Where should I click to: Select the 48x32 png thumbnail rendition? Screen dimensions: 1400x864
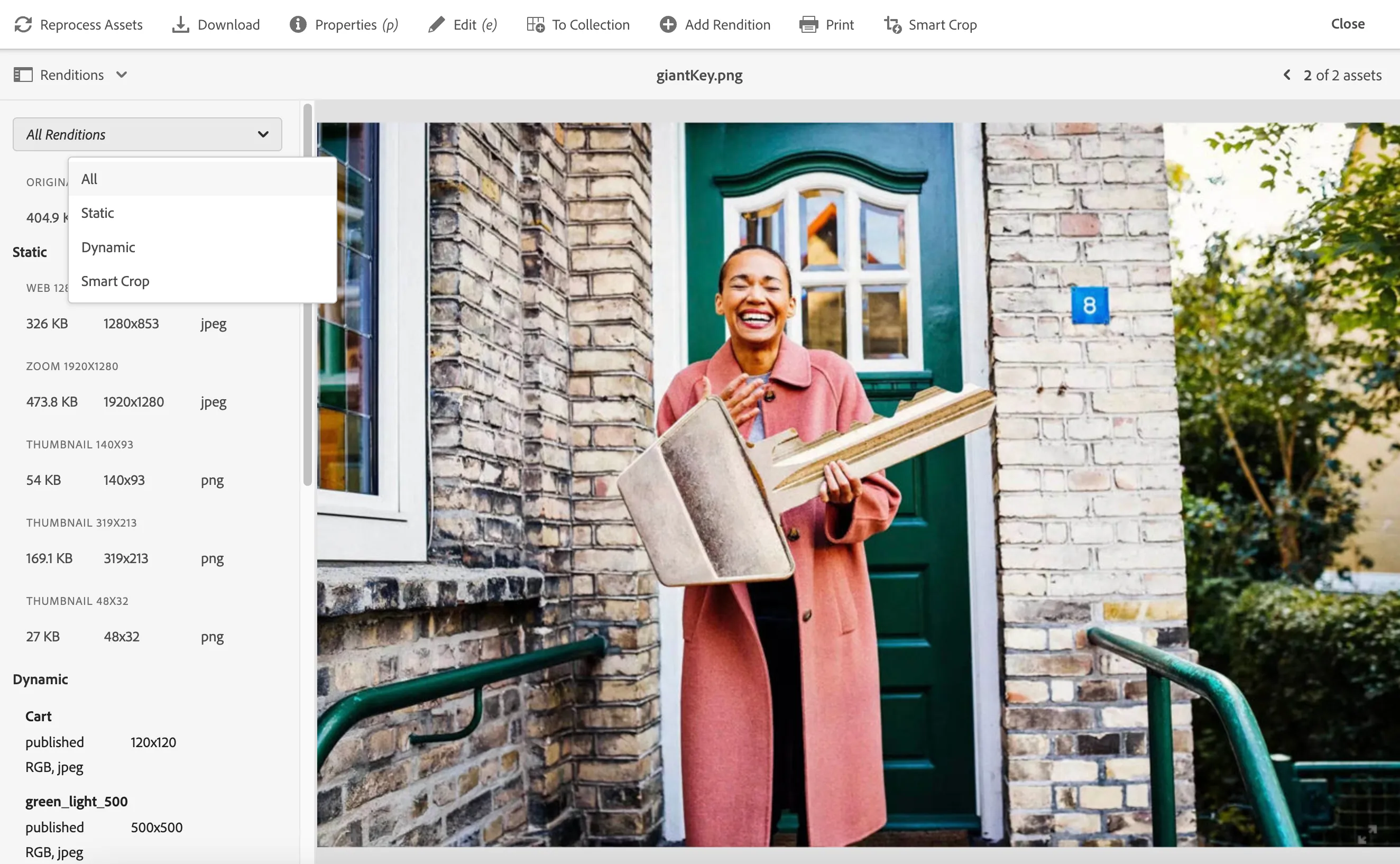148,637
